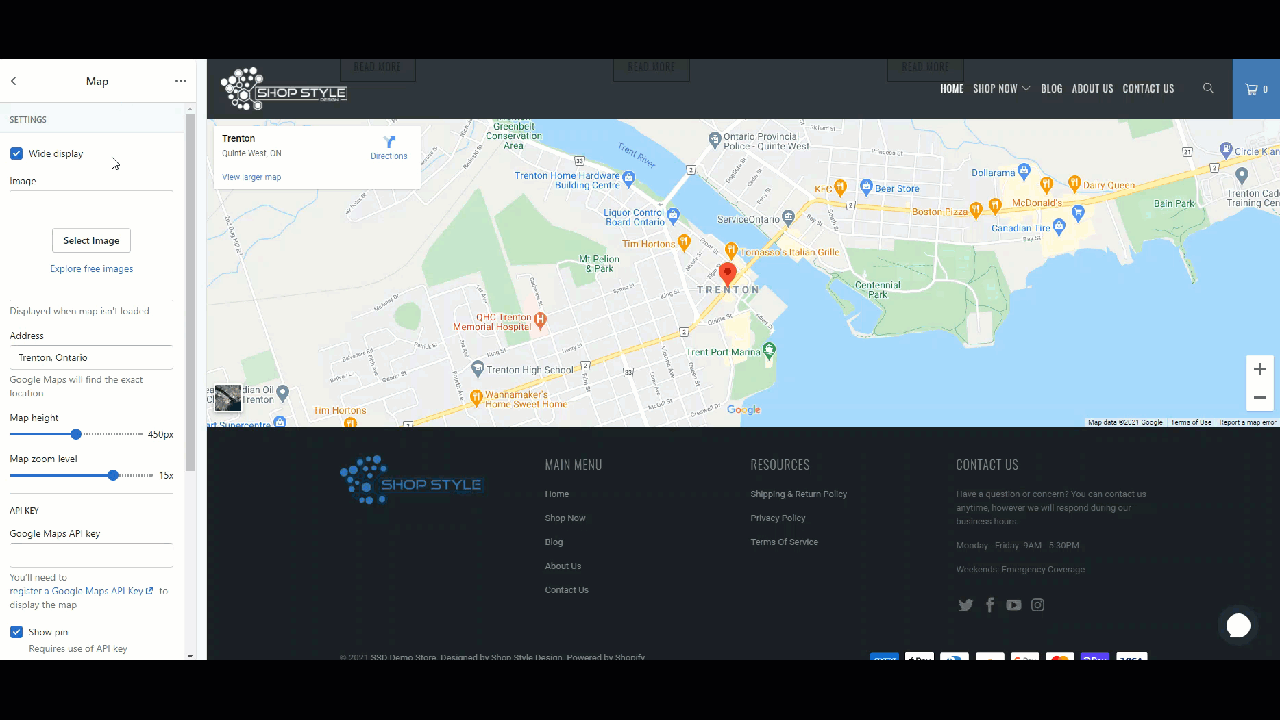Expand the Shop Now dropdown in header

point(1001,89)
